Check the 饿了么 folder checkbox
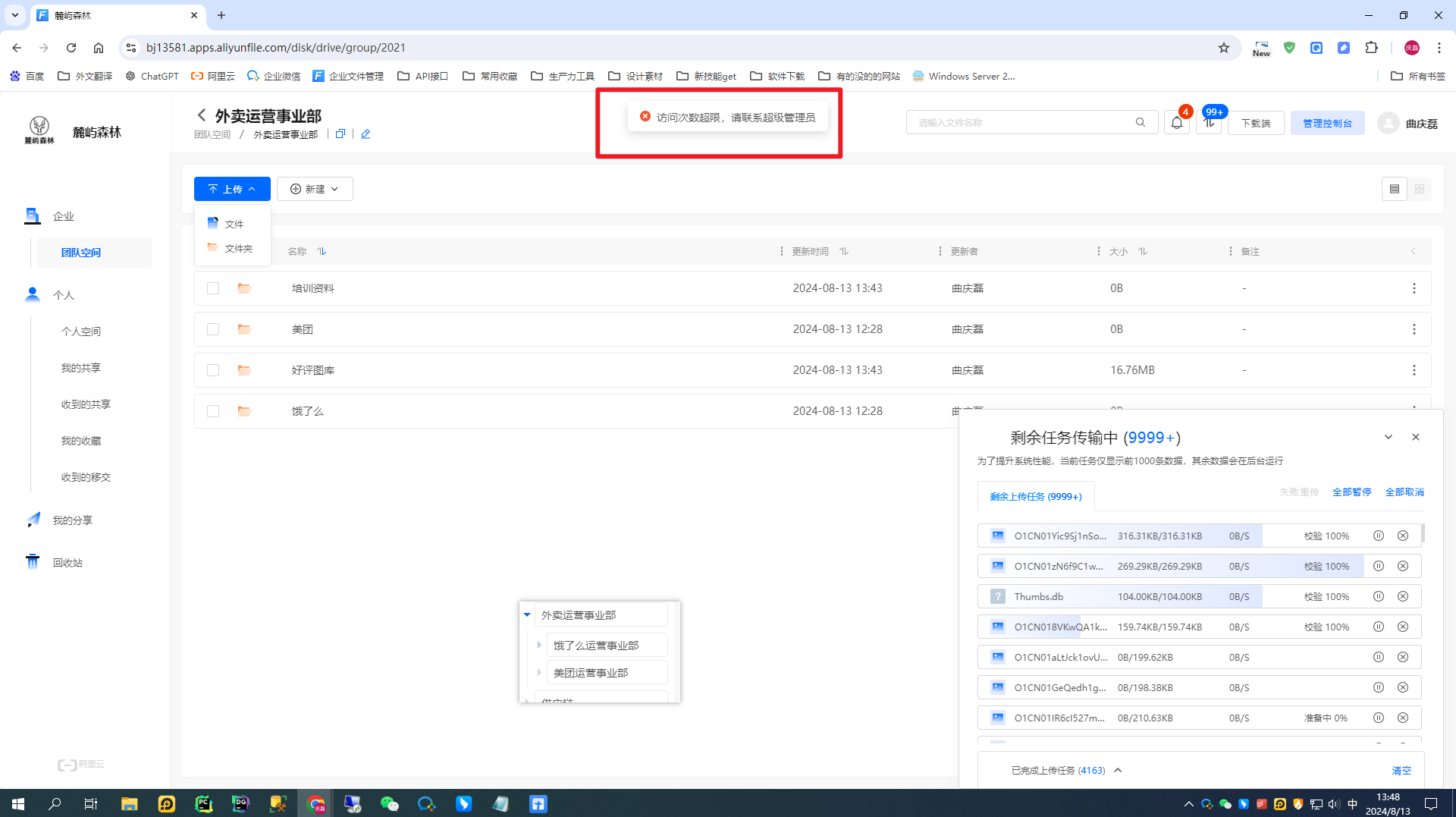The width and height of the screenshot is (1456, 817). point(213,411)
